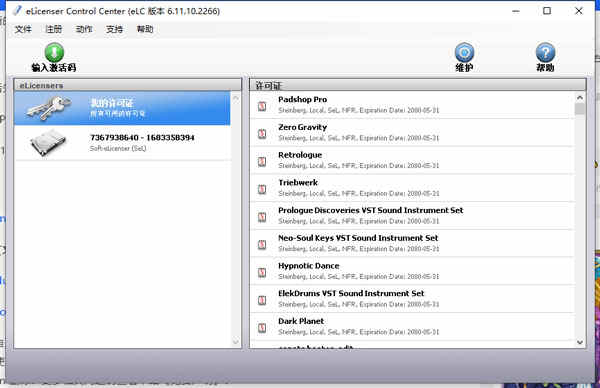The height and width of the screenshot is (388, 600).
Task: Click the eLicenser app icon in title bar
Action: [x=17, y=11]
